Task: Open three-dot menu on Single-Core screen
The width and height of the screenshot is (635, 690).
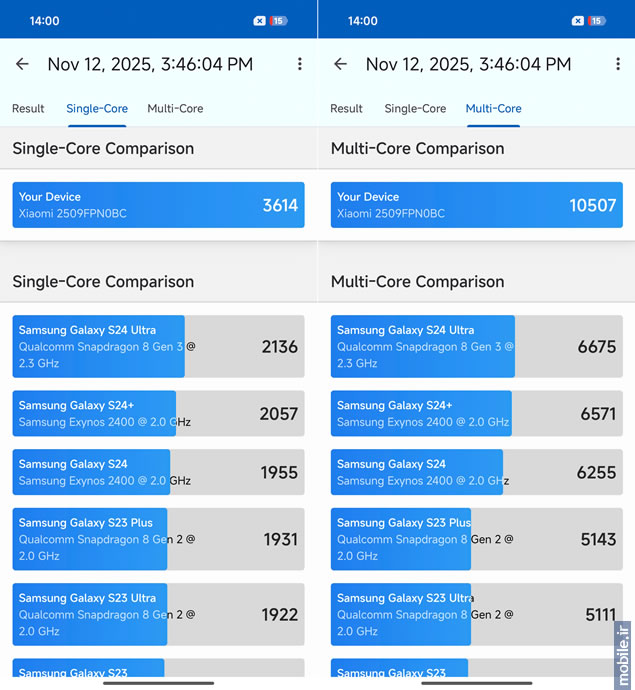Action: click(299, 64)
